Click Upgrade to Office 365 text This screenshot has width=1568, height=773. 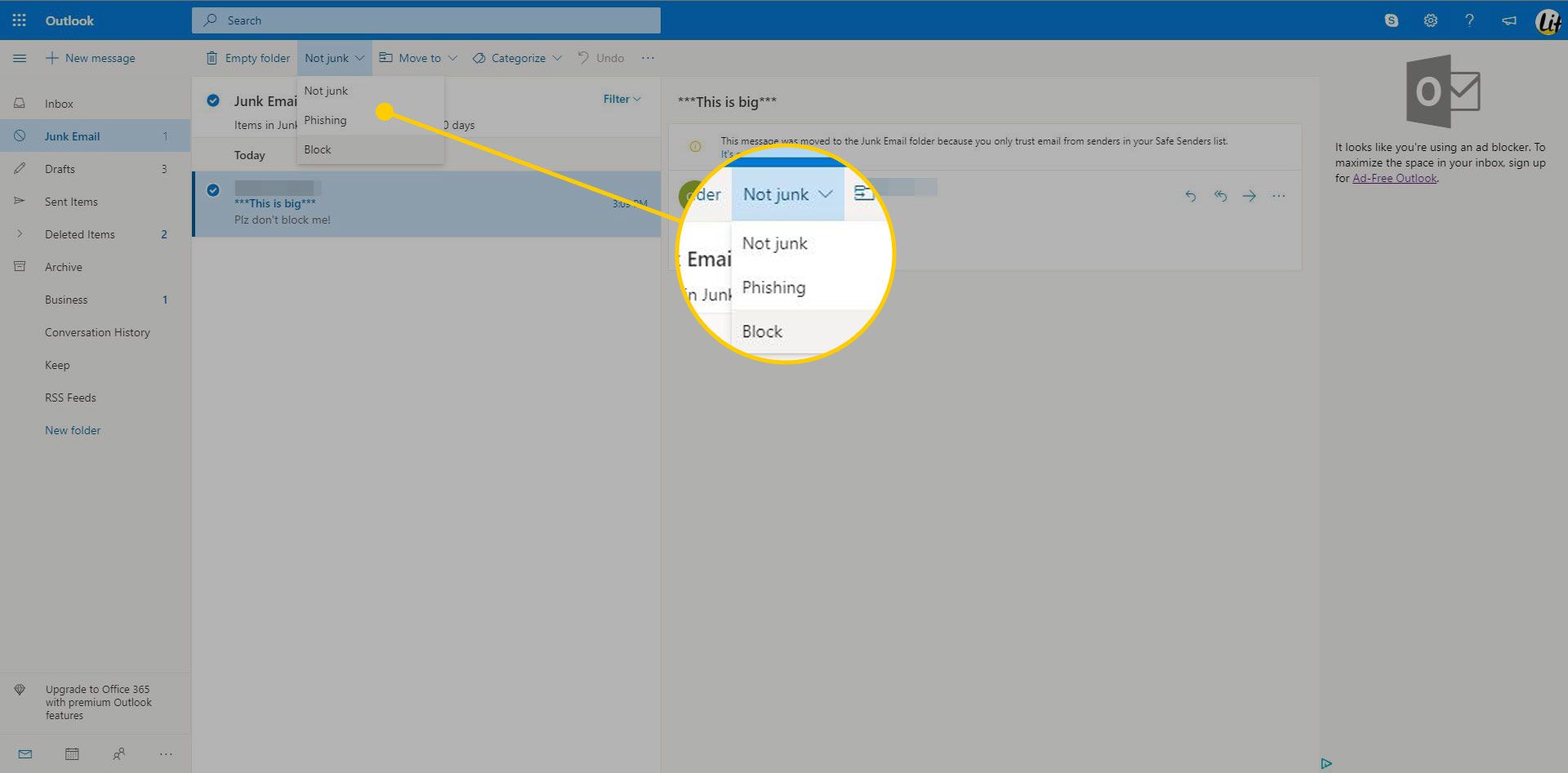99,702
